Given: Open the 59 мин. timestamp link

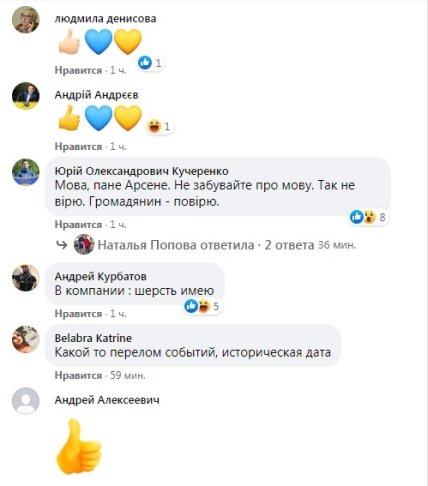Looking at the screenshot, I should (x=128, y=375).
